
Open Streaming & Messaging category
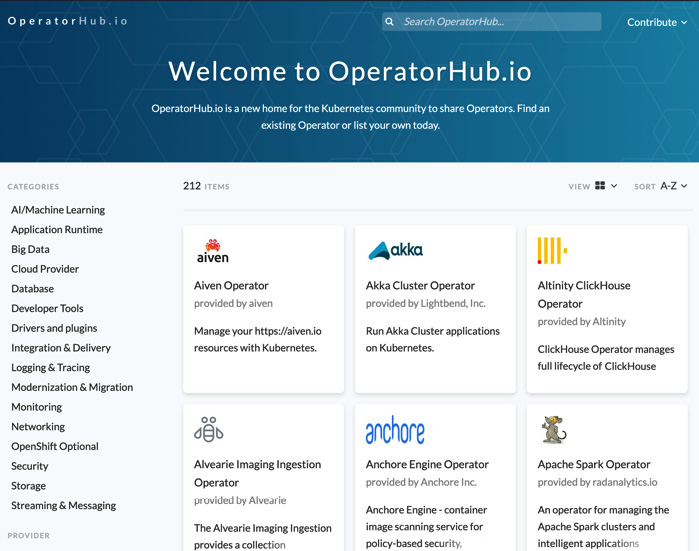(x=63, y=506)
